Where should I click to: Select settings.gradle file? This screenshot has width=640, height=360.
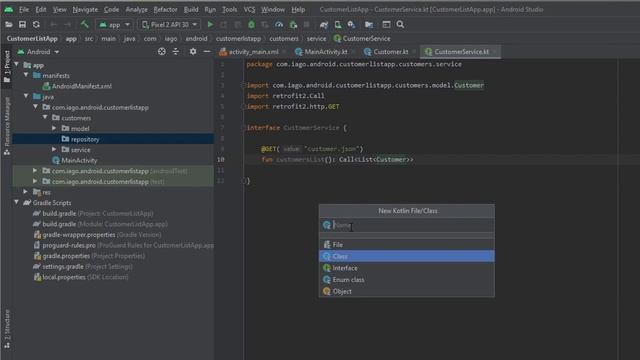pyautogui.click(x=83, y=267)
